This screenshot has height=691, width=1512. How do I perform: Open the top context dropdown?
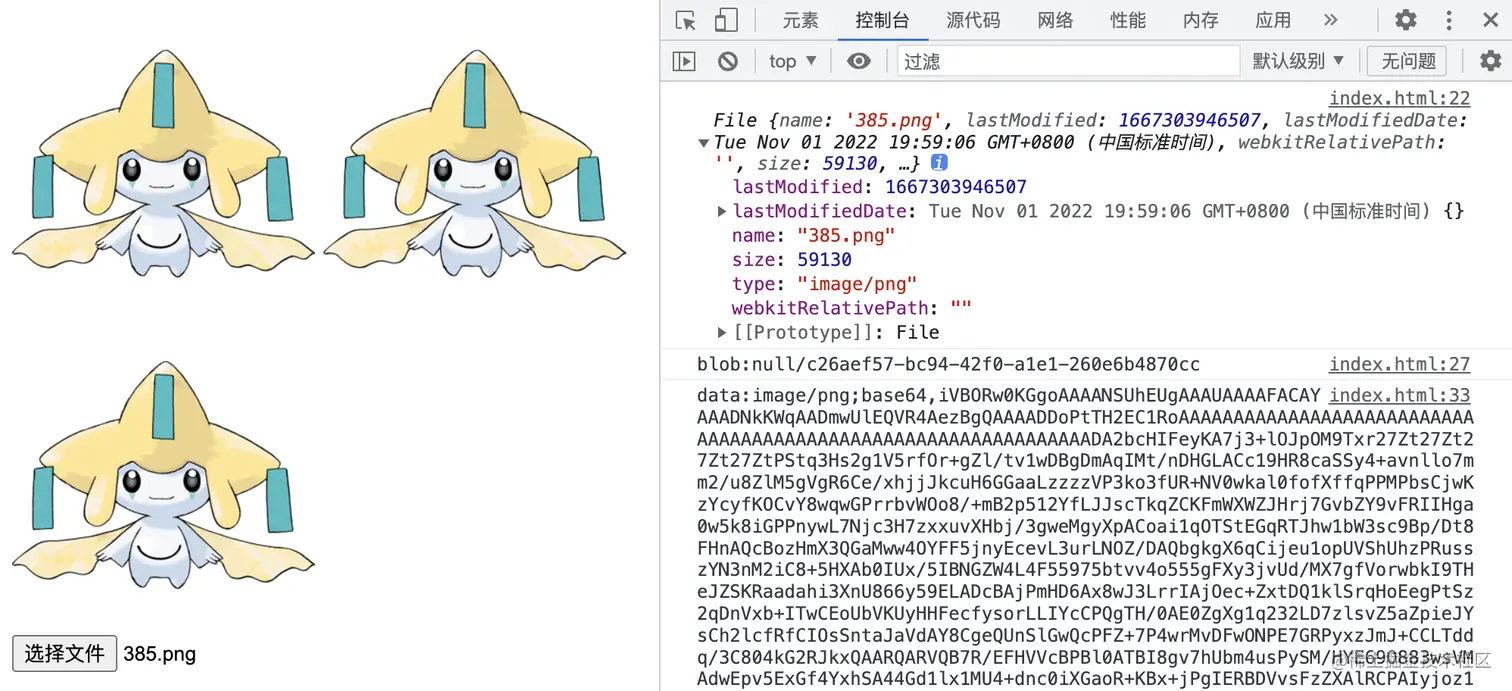point(792,61)
